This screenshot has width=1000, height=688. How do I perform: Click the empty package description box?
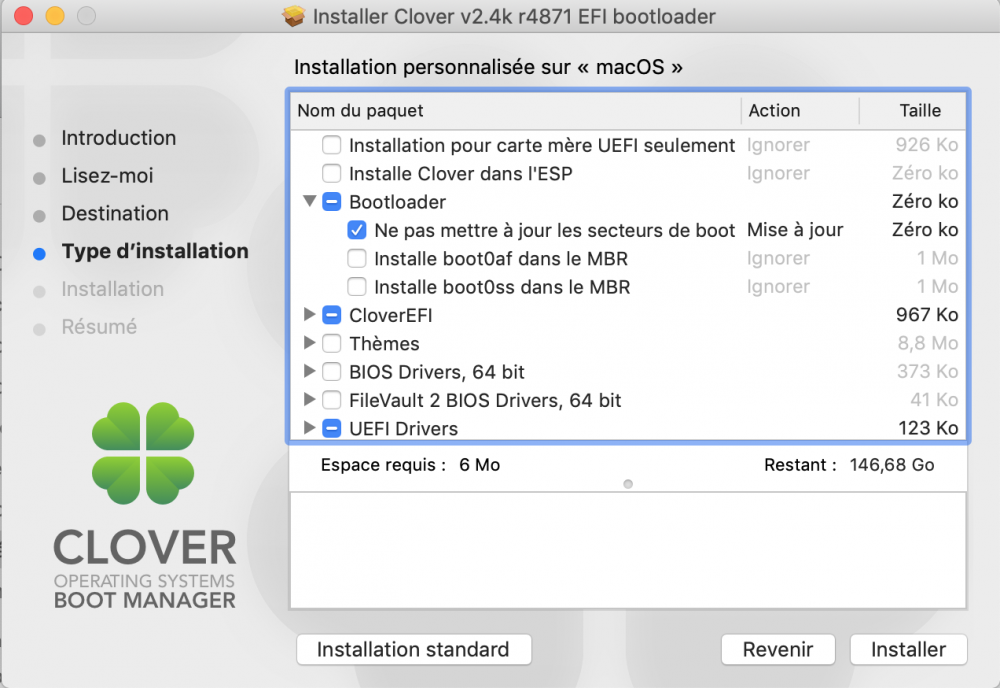click(628, 550)
